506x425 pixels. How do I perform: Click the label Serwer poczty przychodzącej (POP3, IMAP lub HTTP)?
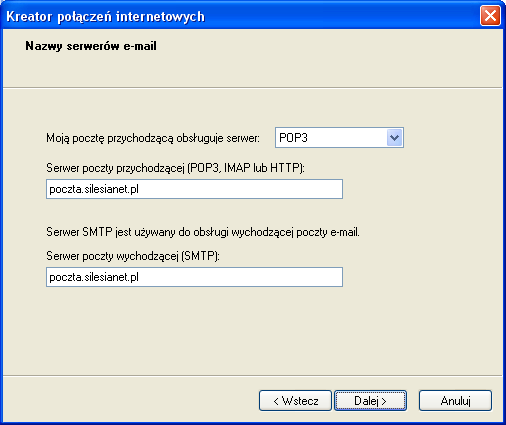175,168
